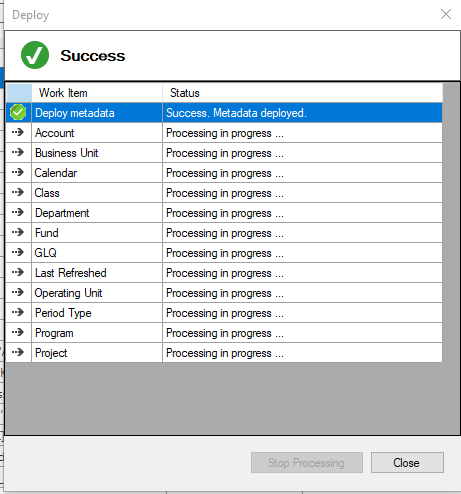Click the arrow icon beside Calendar row

pos(18,172)
